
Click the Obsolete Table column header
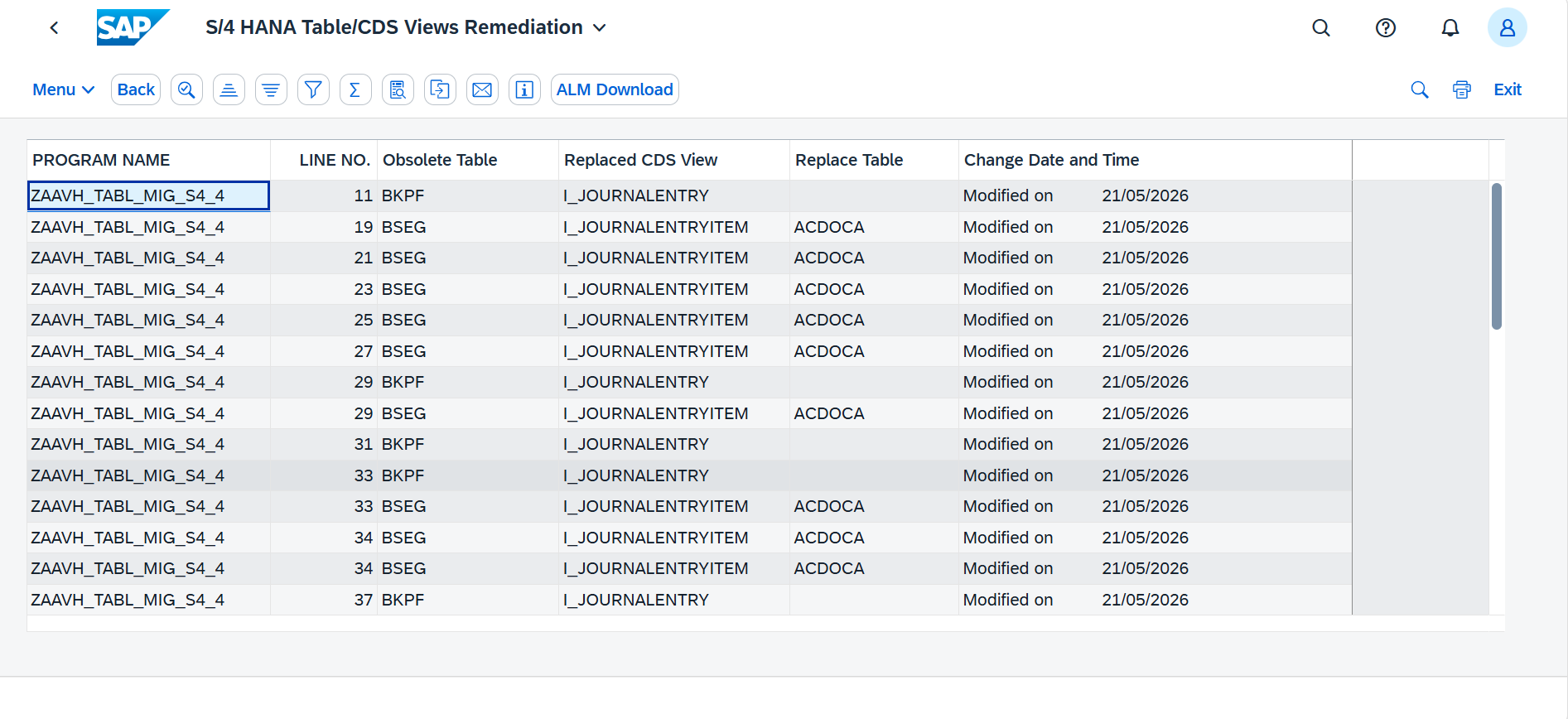pyautogui.click(x=468, y=160)
